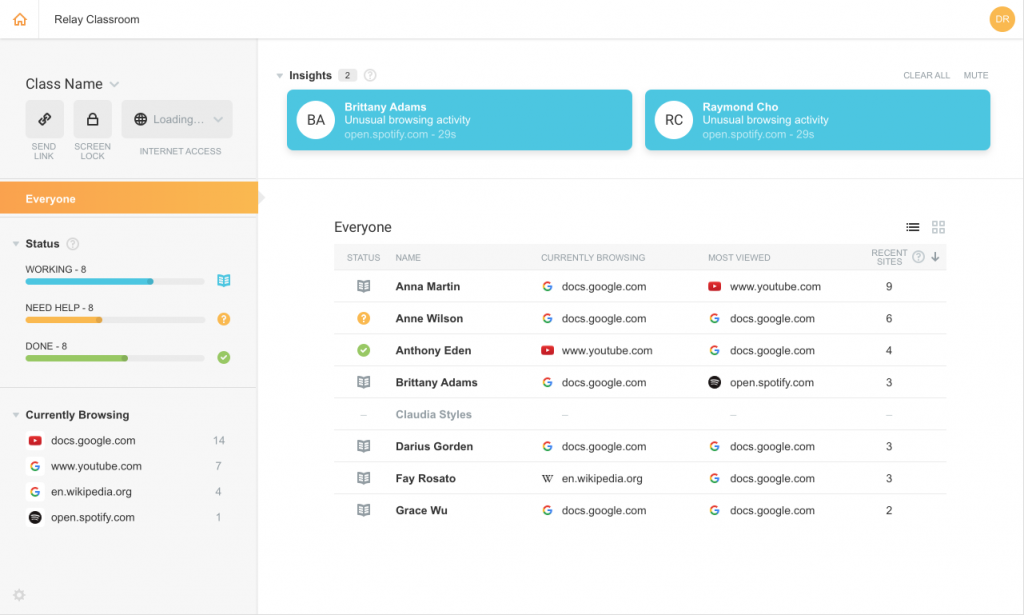
Task: Click Relay Classroom title
Action: click(x=97, y=19)
